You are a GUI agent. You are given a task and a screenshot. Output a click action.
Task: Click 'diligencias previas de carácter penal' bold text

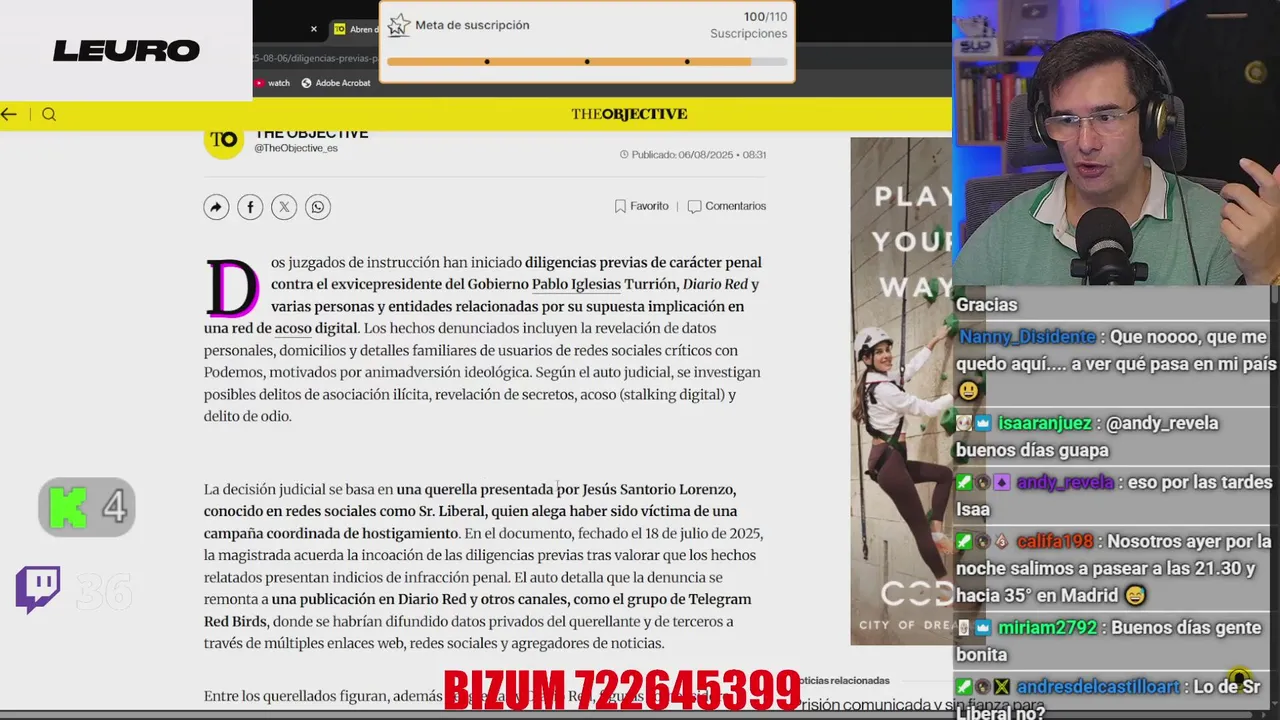(643, 262)
